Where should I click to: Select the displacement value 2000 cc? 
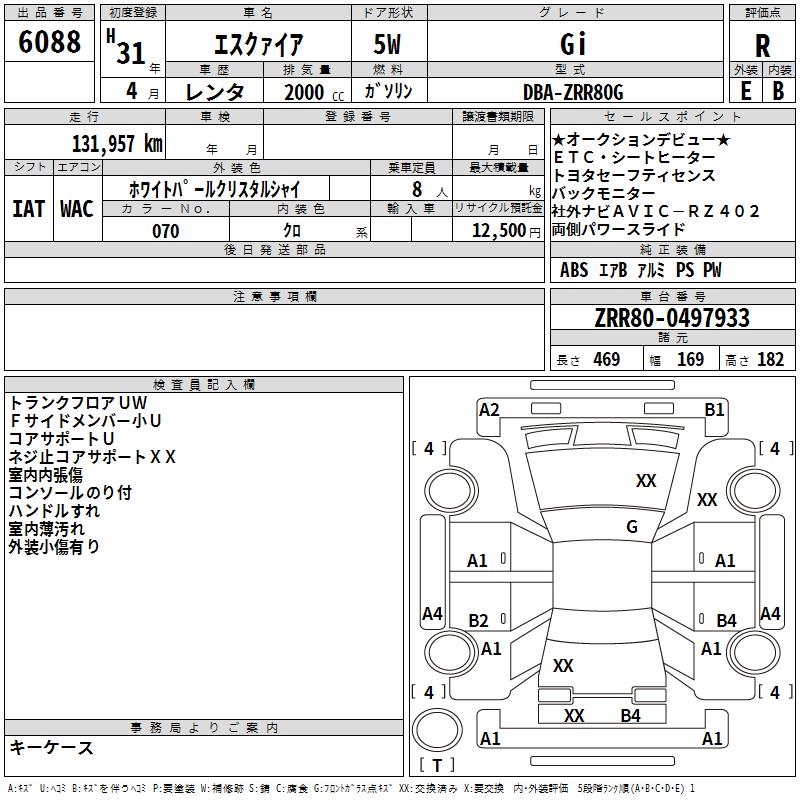(314, 93)
